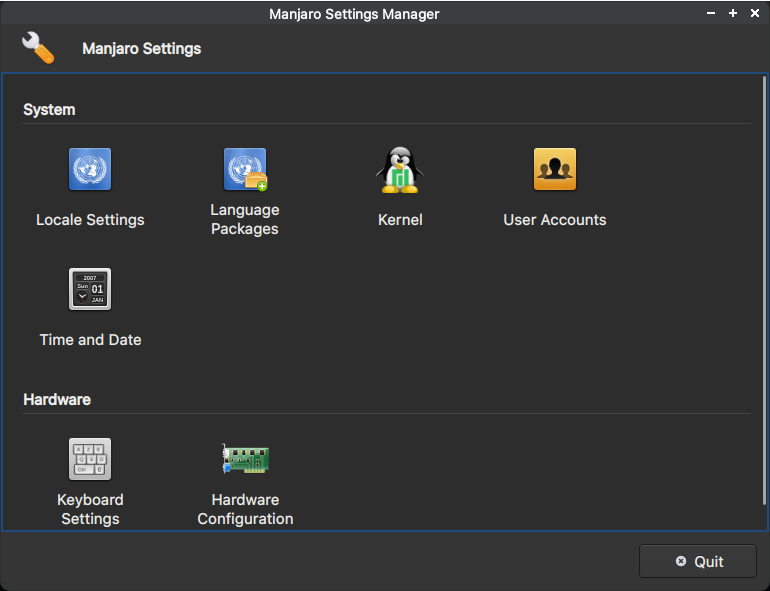The width and height of the screenshot is (770, 591).
Task: Minimize the Manjaro Settings Manager window
Action: (711, 13)
